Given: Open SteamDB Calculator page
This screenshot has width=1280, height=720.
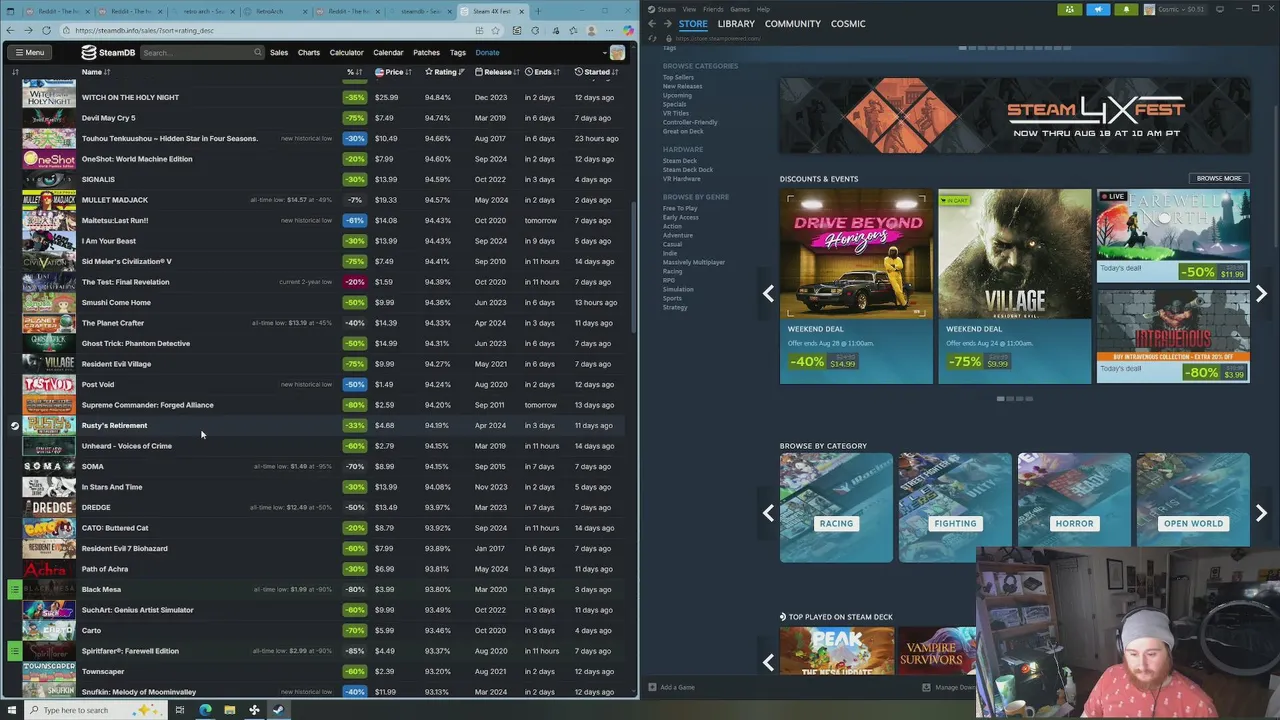Looking at the screenshot, I should 347,52.
